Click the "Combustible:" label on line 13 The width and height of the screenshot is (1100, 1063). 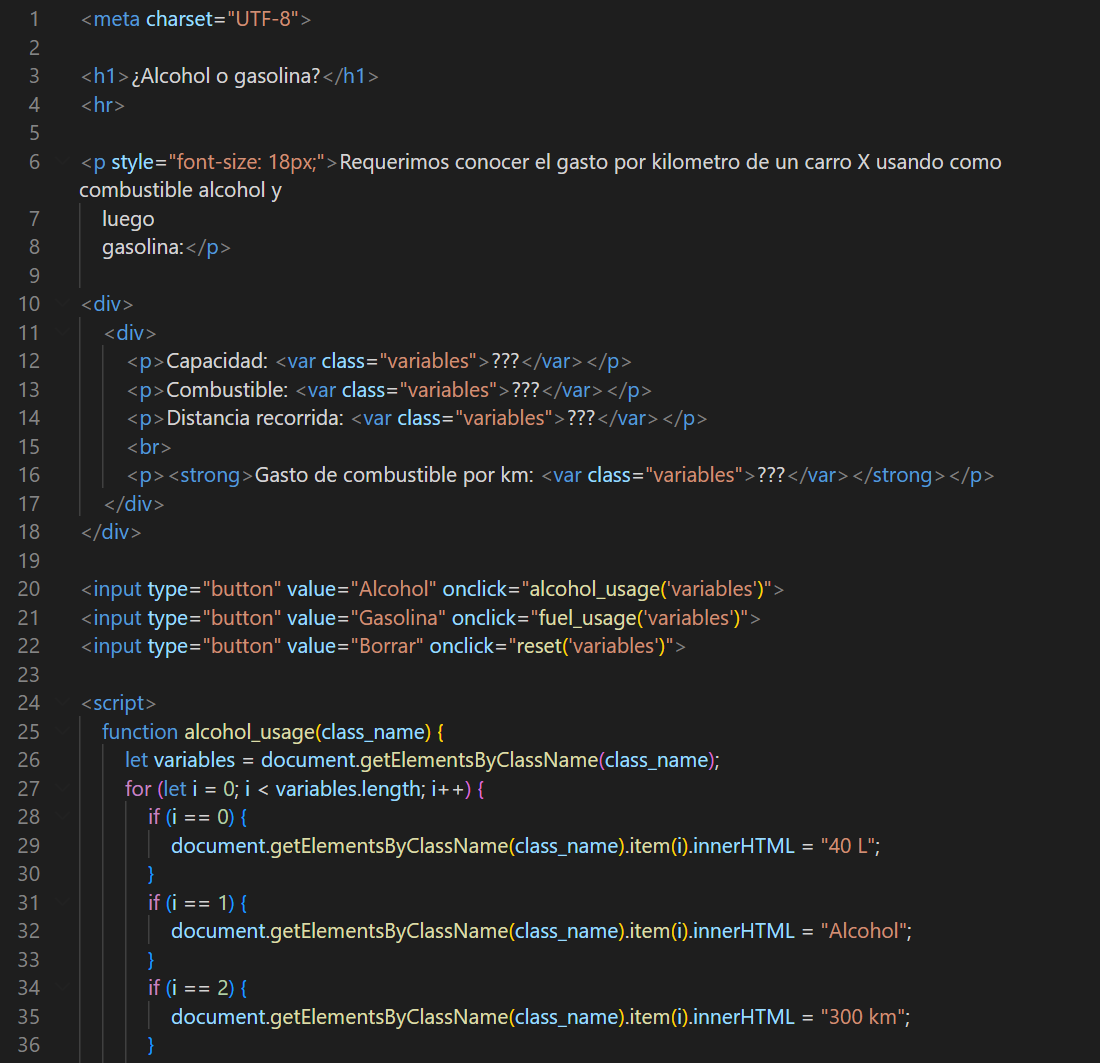pyautogui.click(x=227, y=390)
